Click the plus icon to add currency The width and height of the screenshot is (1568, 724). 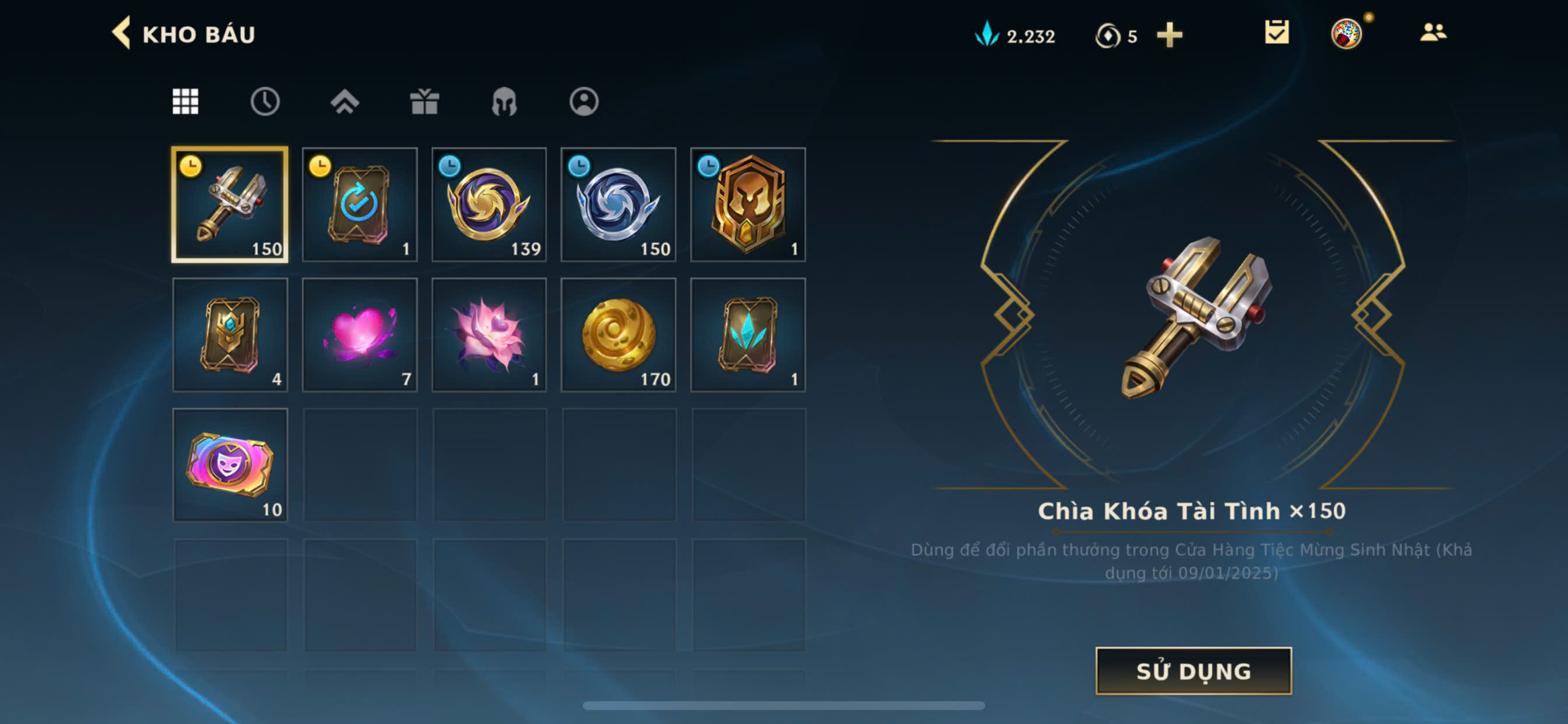click(x=1170, y=34)
